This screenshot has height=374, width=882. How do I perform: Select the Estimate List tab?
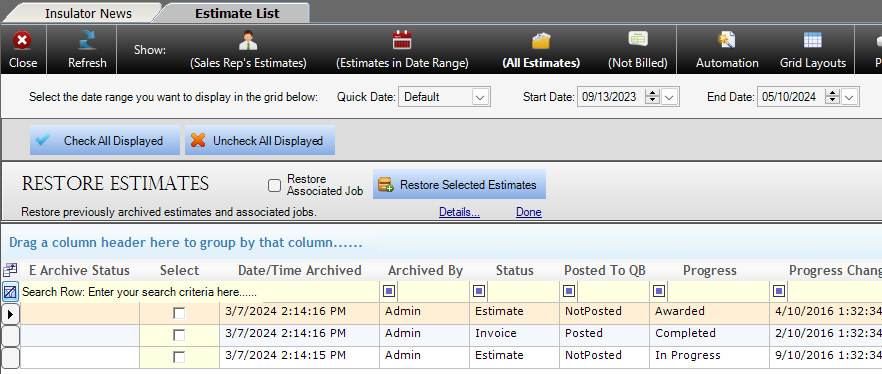click(237, 13)
